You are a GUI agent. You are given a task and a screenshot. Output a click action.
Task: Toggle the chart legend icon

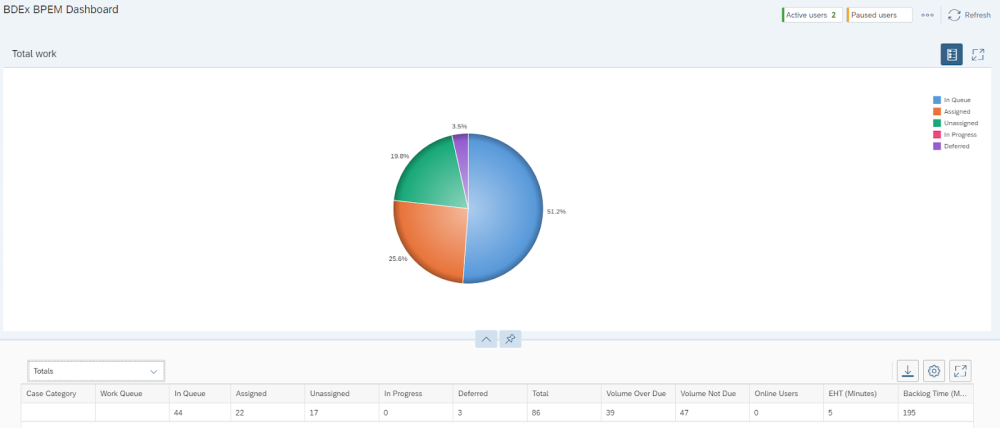click(x=952, y=54)
